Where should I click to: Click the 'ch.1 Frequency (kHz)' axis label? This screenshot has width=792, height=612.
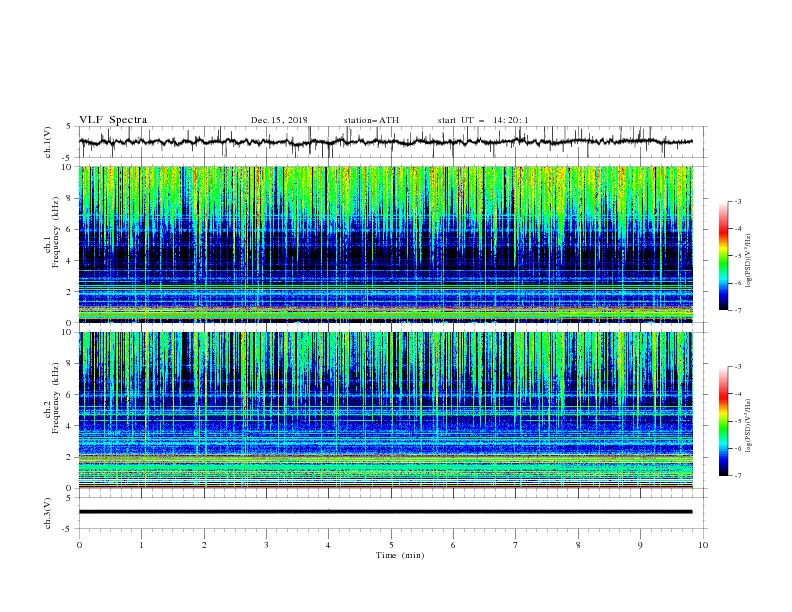coord(51,232)
